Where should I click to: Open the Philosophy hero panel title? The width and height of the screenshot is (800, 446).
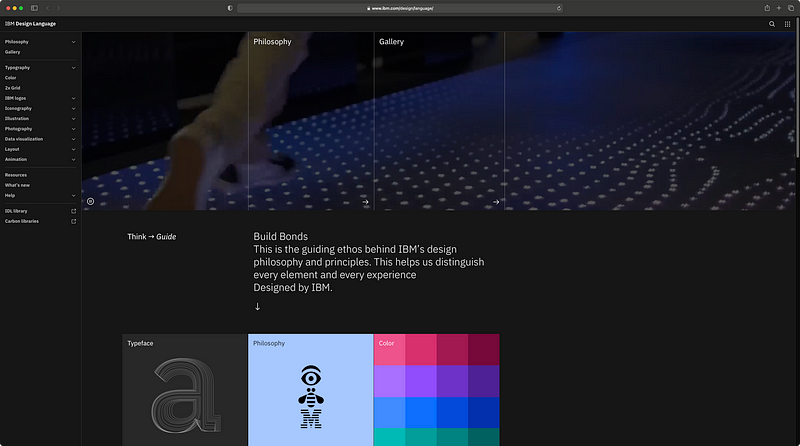272,42
